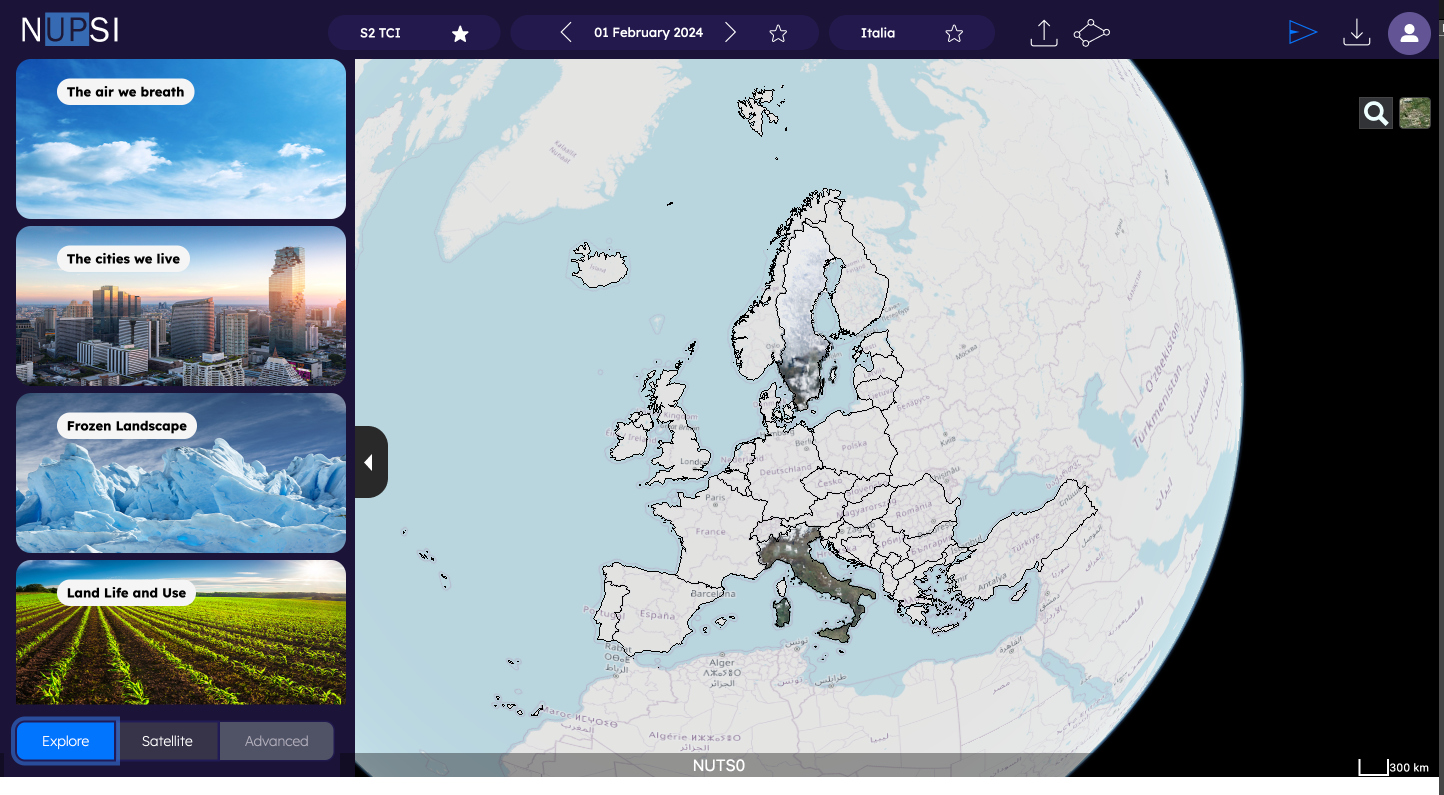Go to previous date with left chevron
Screen dimensions: 1444x795
566,33
